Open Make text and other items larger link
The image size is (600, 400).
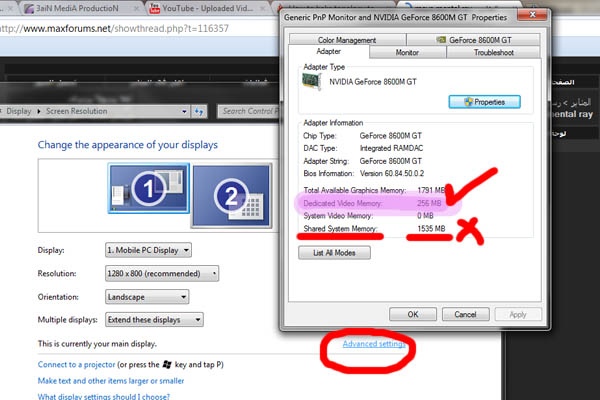pos(111,381)
